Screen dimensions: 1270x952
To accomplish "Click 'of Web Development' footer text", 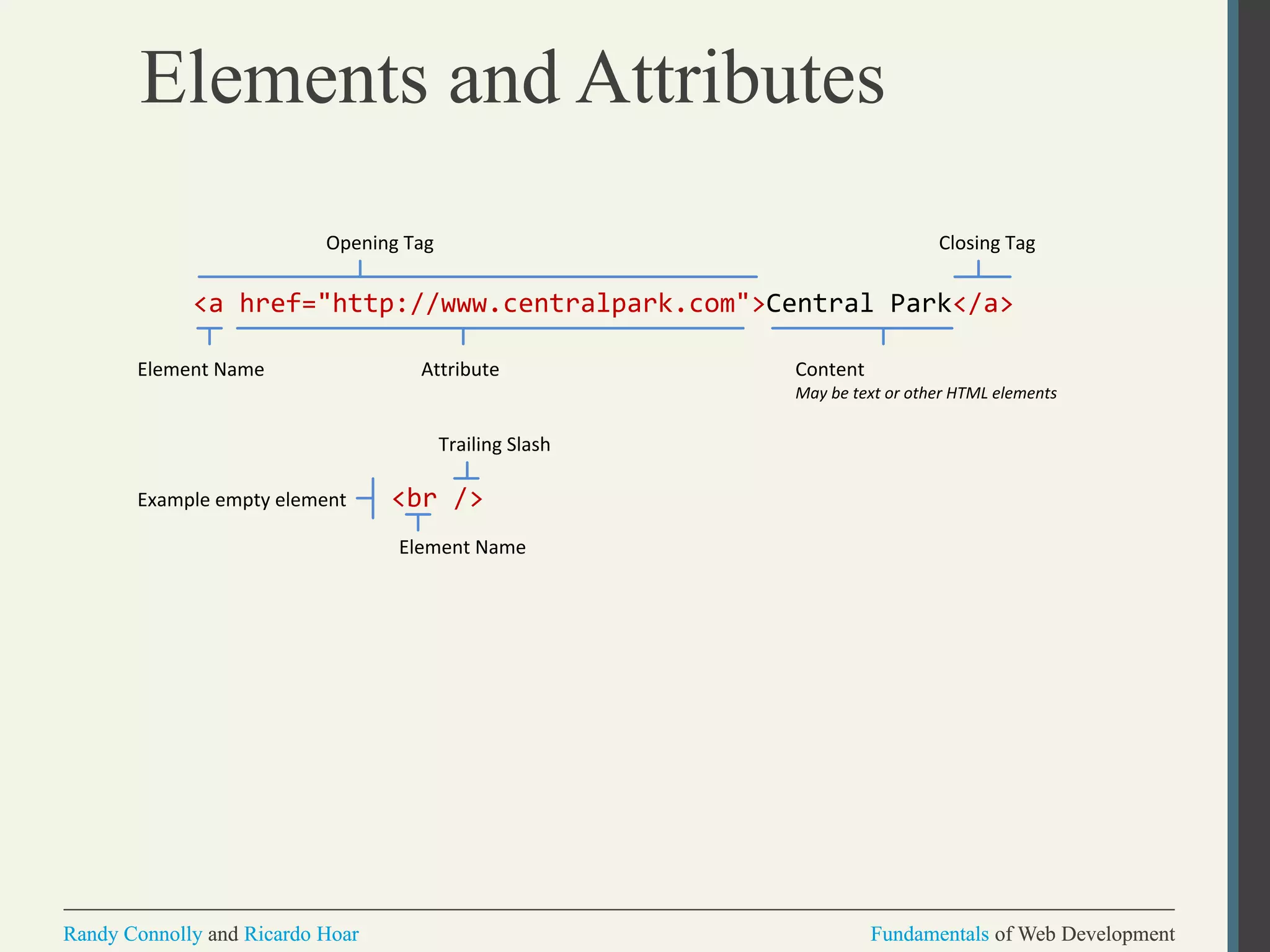I will 1085,933.
